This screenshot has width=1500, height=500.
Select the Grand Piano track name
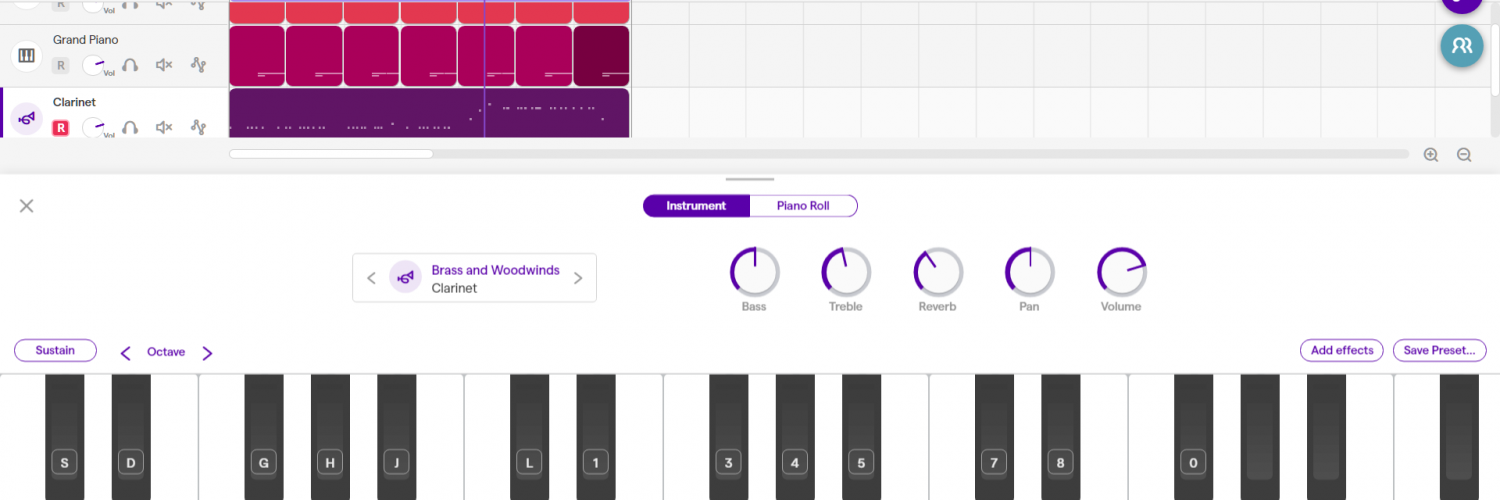[x=86, y=40]
